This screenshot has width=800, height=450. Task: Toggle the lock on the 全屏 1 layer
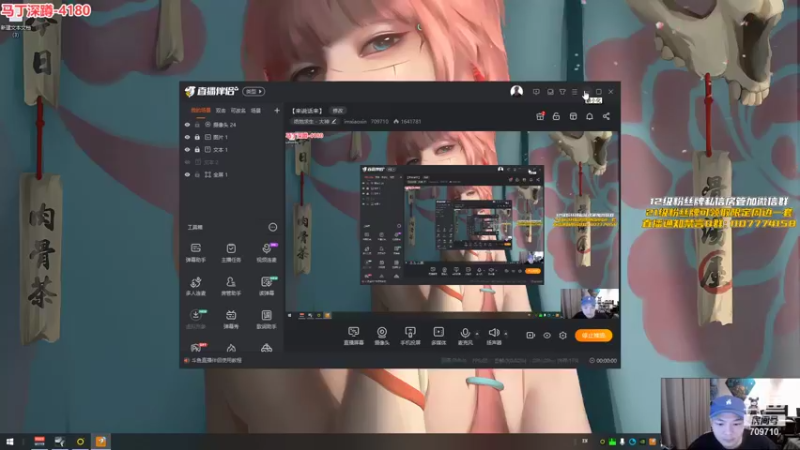pyautogui.click(x=197, y=174)
